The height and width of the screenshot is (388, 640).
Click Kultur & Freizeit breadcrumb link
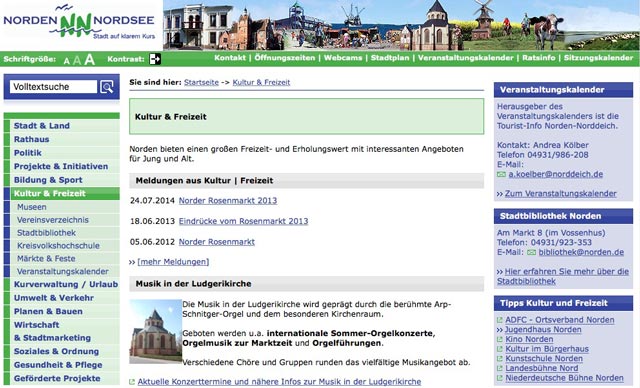point(261,82)
